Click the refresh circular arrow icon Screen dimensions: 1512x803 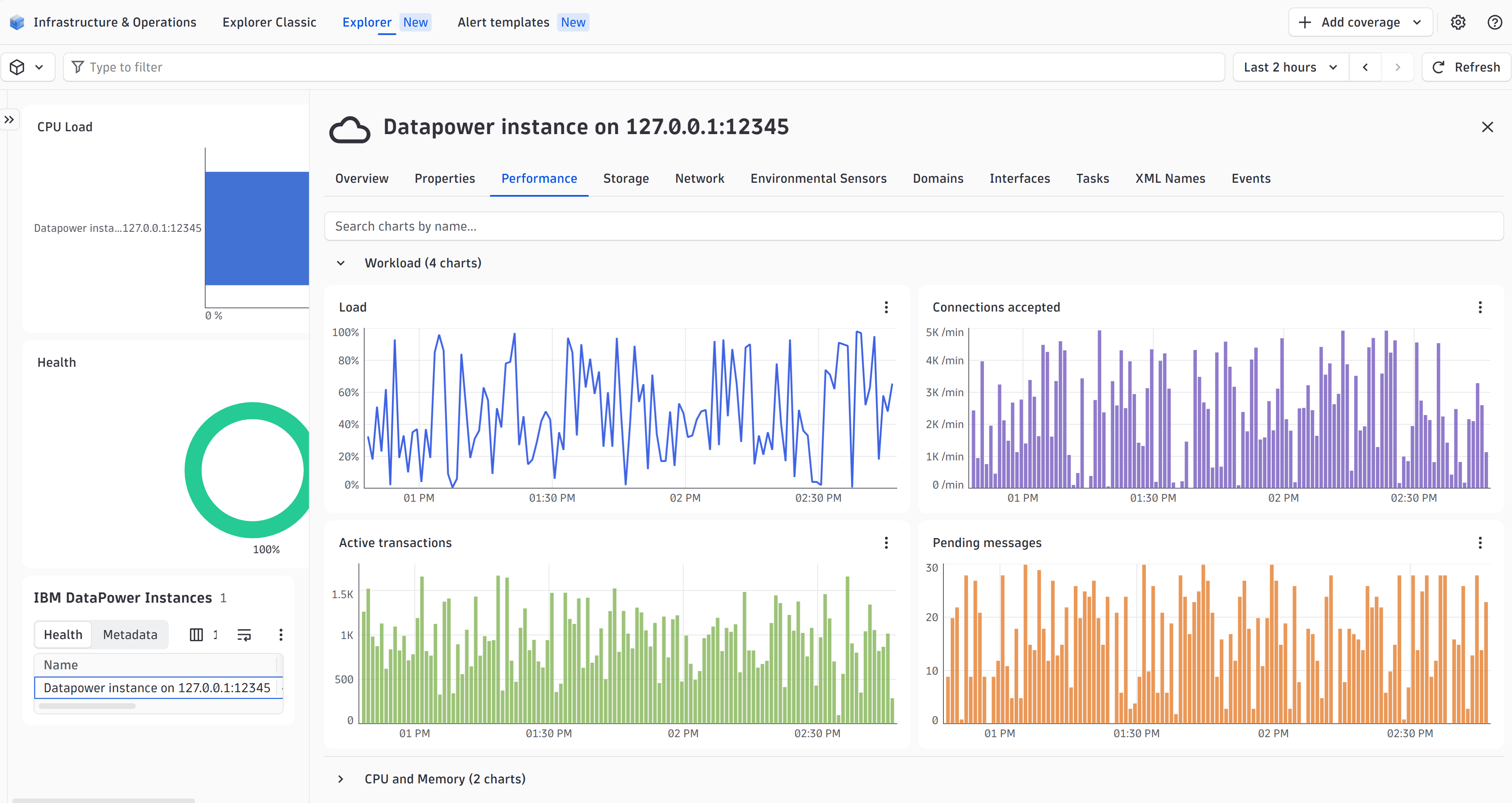pos(1438,67)
